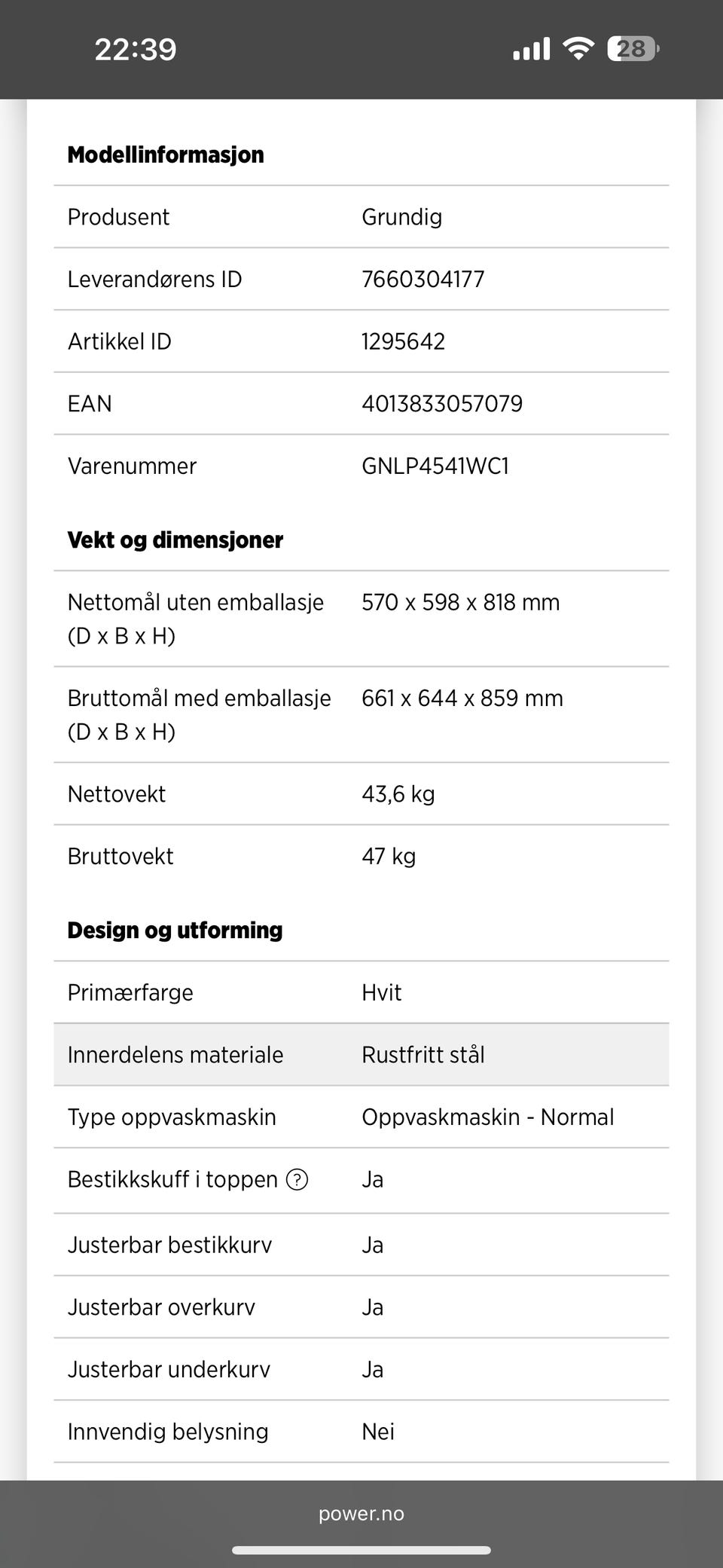
Task: Tap the EAN number 4013833057079
Action: 442,404
